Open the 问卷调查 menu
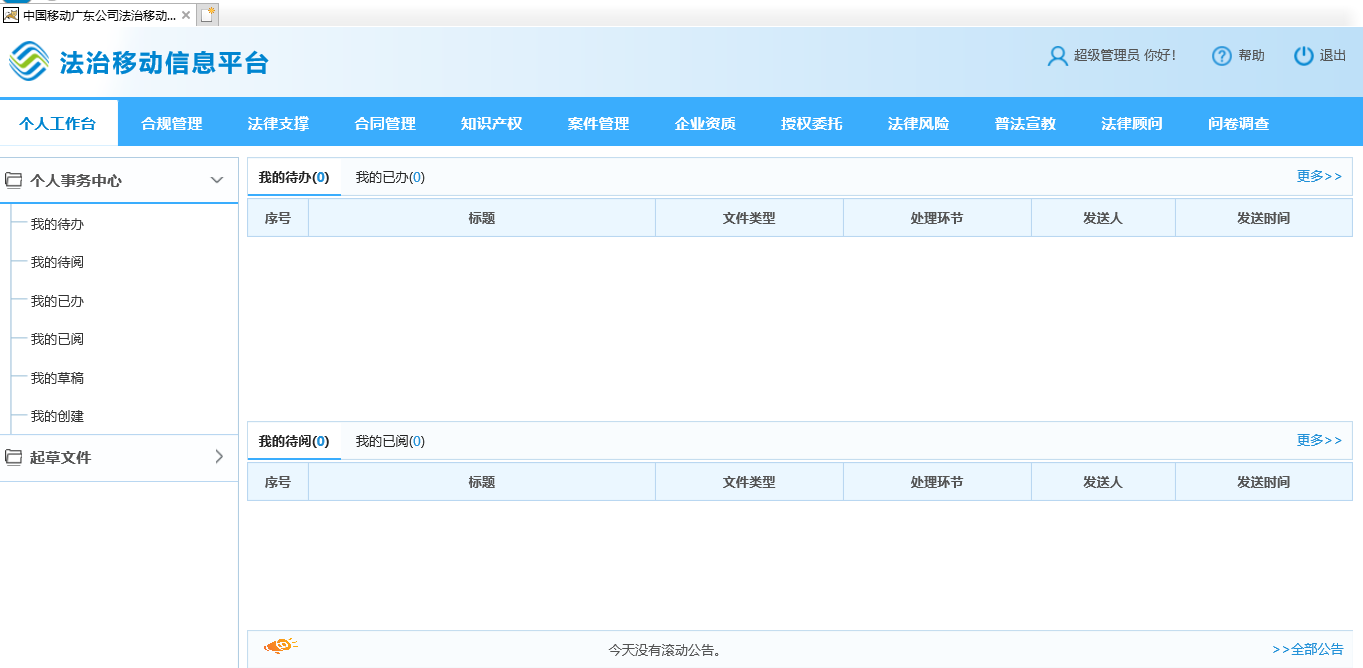The image size is (1363, 668). click(1238, 124)
